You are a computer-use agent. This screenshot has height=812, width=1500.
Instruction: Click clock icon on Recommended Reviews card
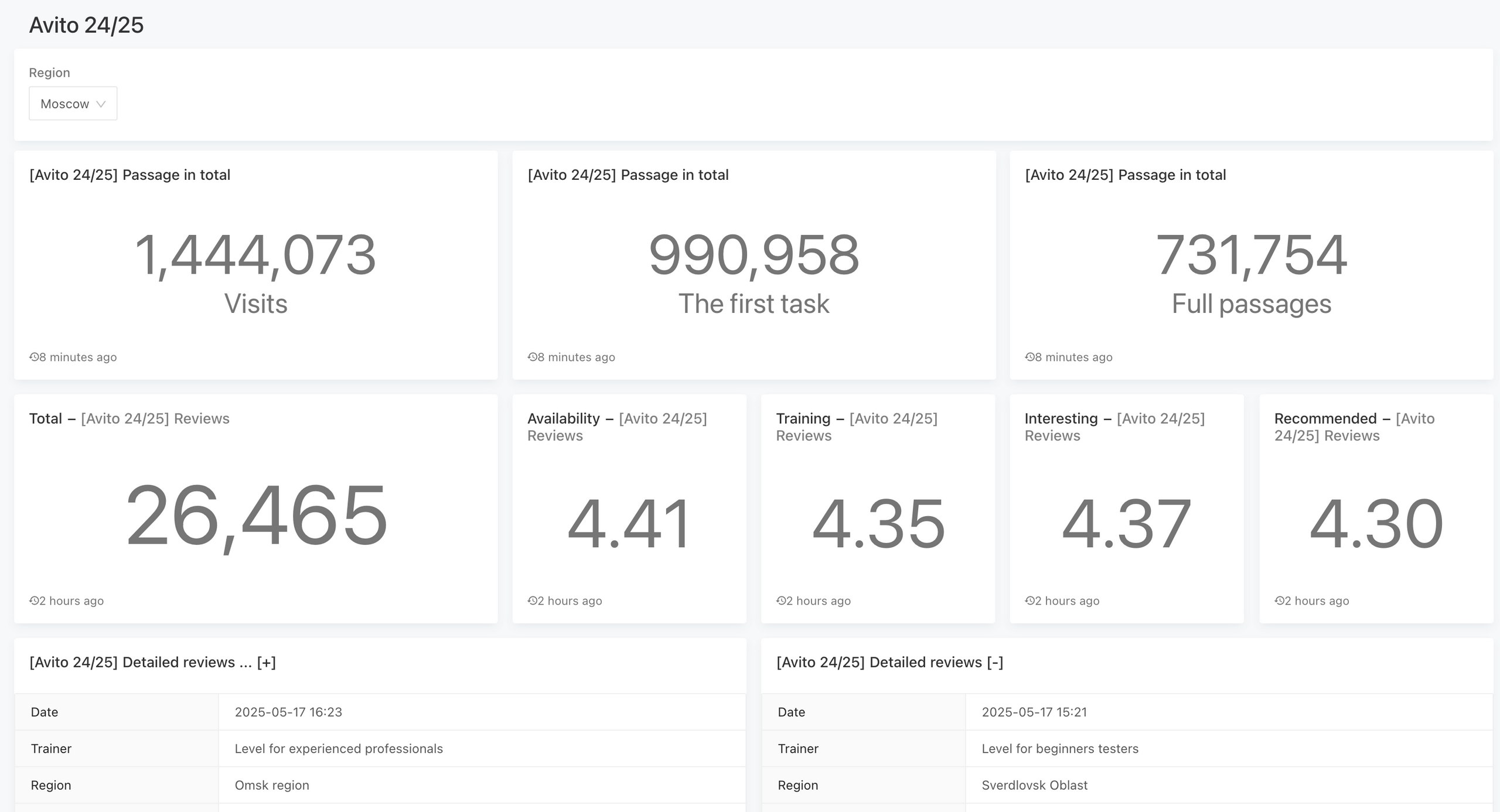point(1279,601)
